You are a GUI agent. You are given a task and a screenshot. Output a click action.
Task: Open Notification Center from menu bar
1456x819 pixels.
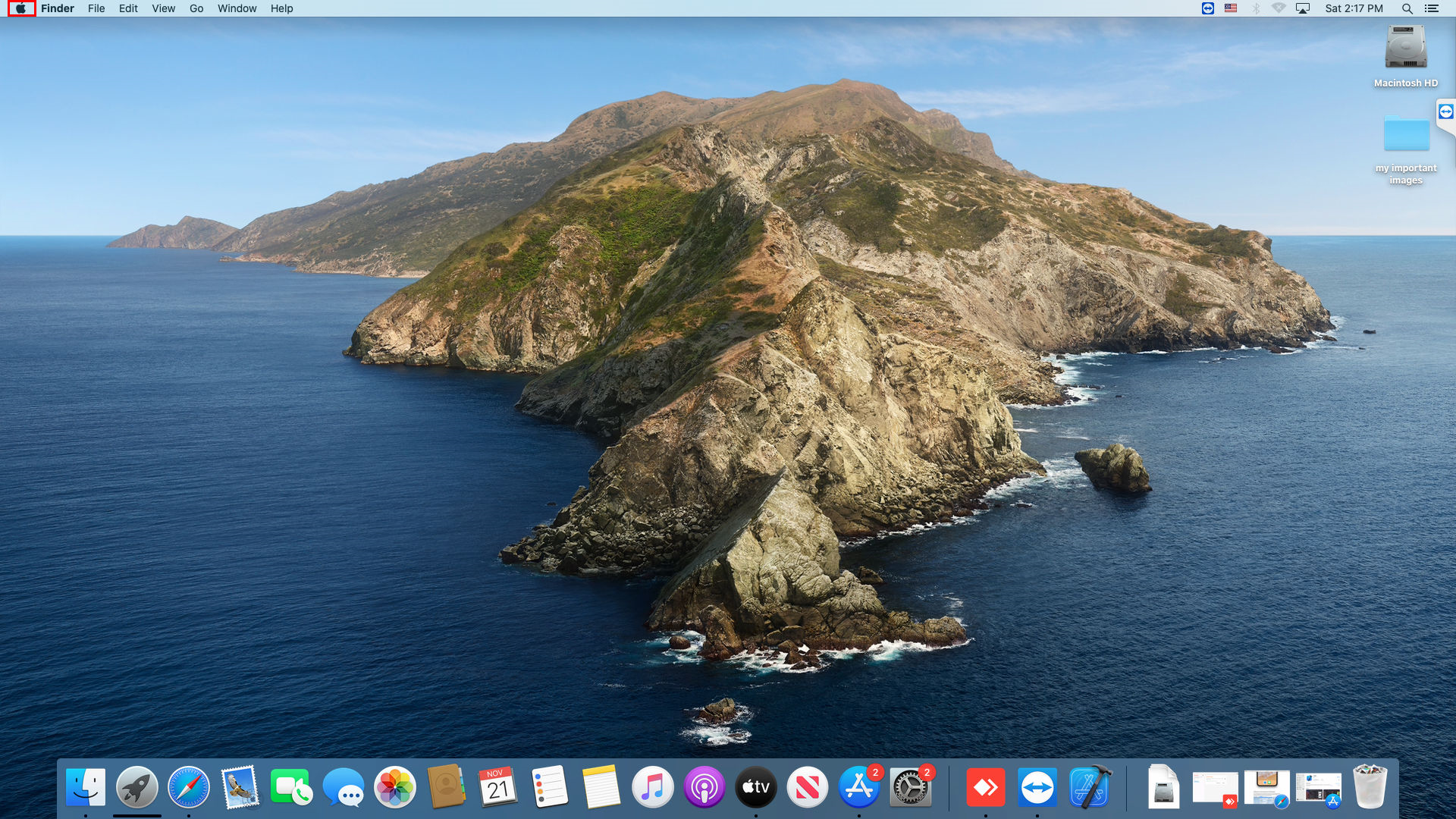pos(1432,8)
